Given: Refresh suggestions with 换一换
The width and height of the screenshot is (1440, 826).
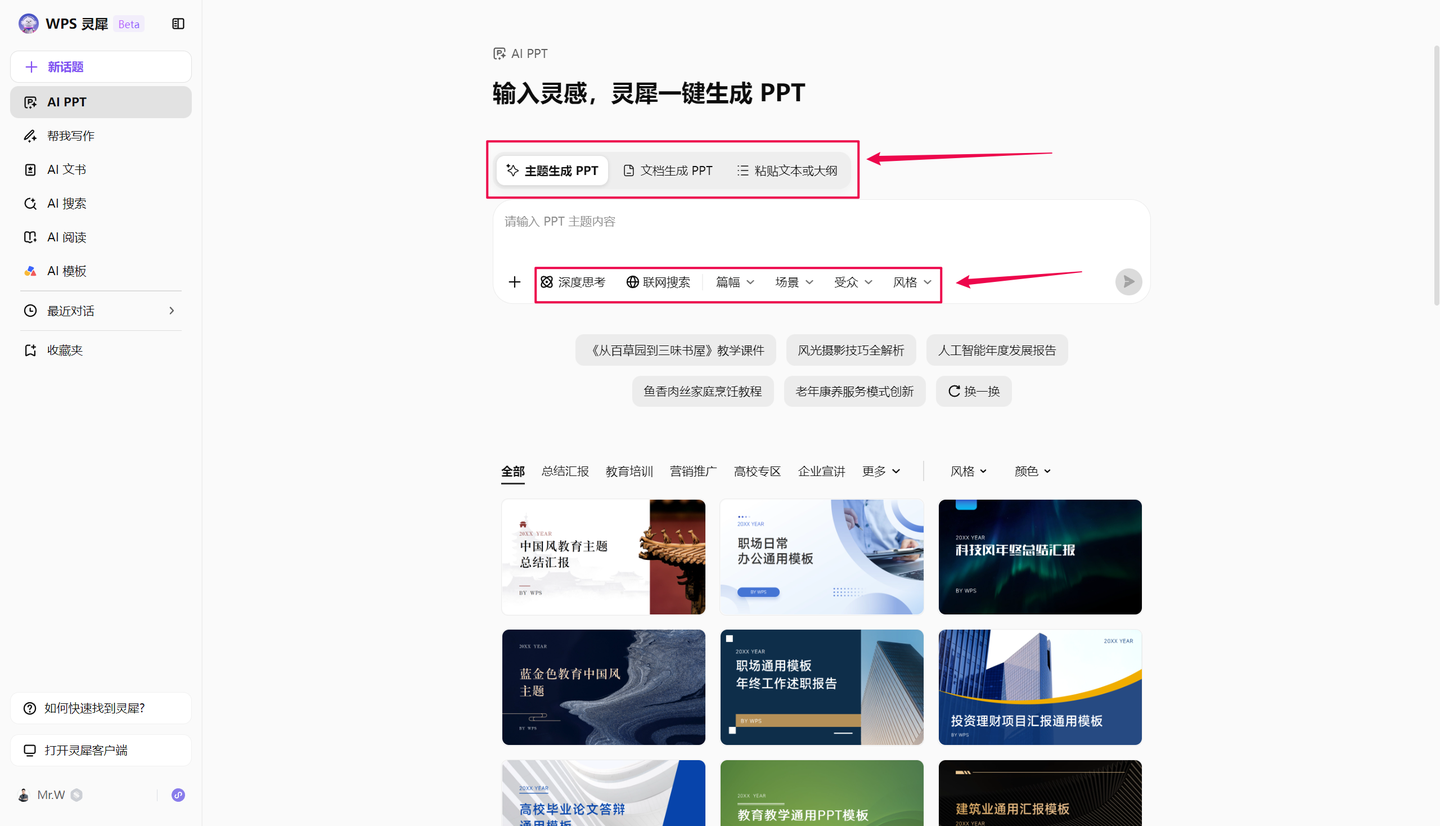Looking at the screenshot, I should [974, 391].
